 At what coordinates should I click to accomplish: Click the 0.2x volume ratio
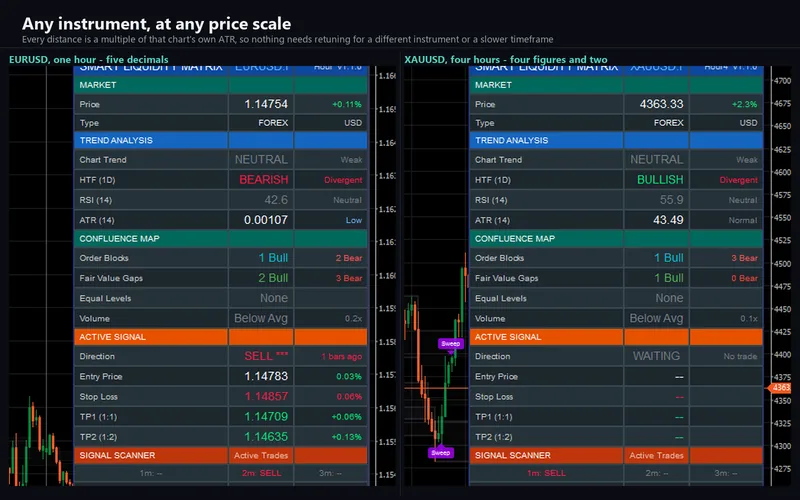coord(354,319)
